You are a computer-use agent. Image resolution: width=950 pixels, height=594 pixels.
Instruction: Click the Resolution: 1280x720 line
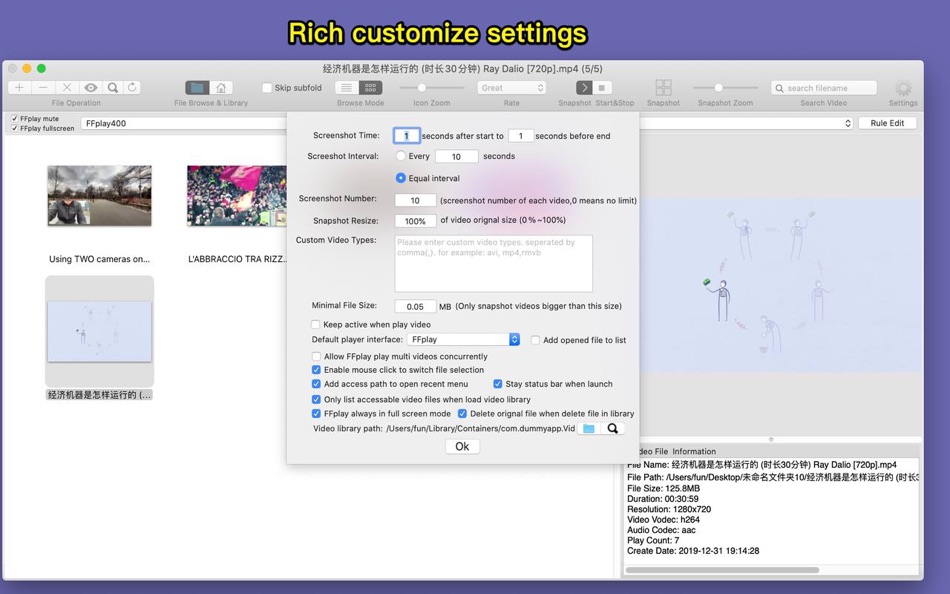pos(669,509)
